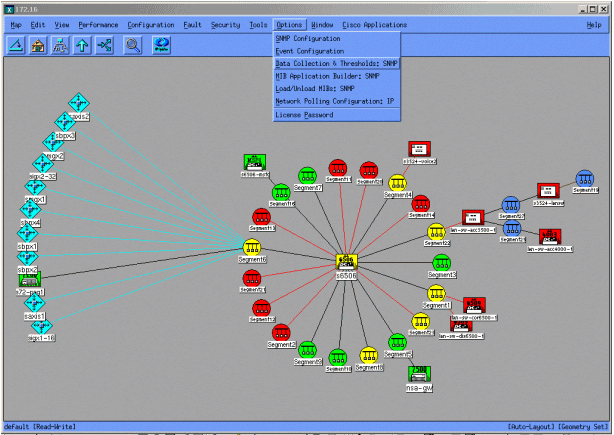Choose Data Collection & Thresholds: SNMP
The height and width of the screenshot is (435, 614).
click(x=337, y=63)
